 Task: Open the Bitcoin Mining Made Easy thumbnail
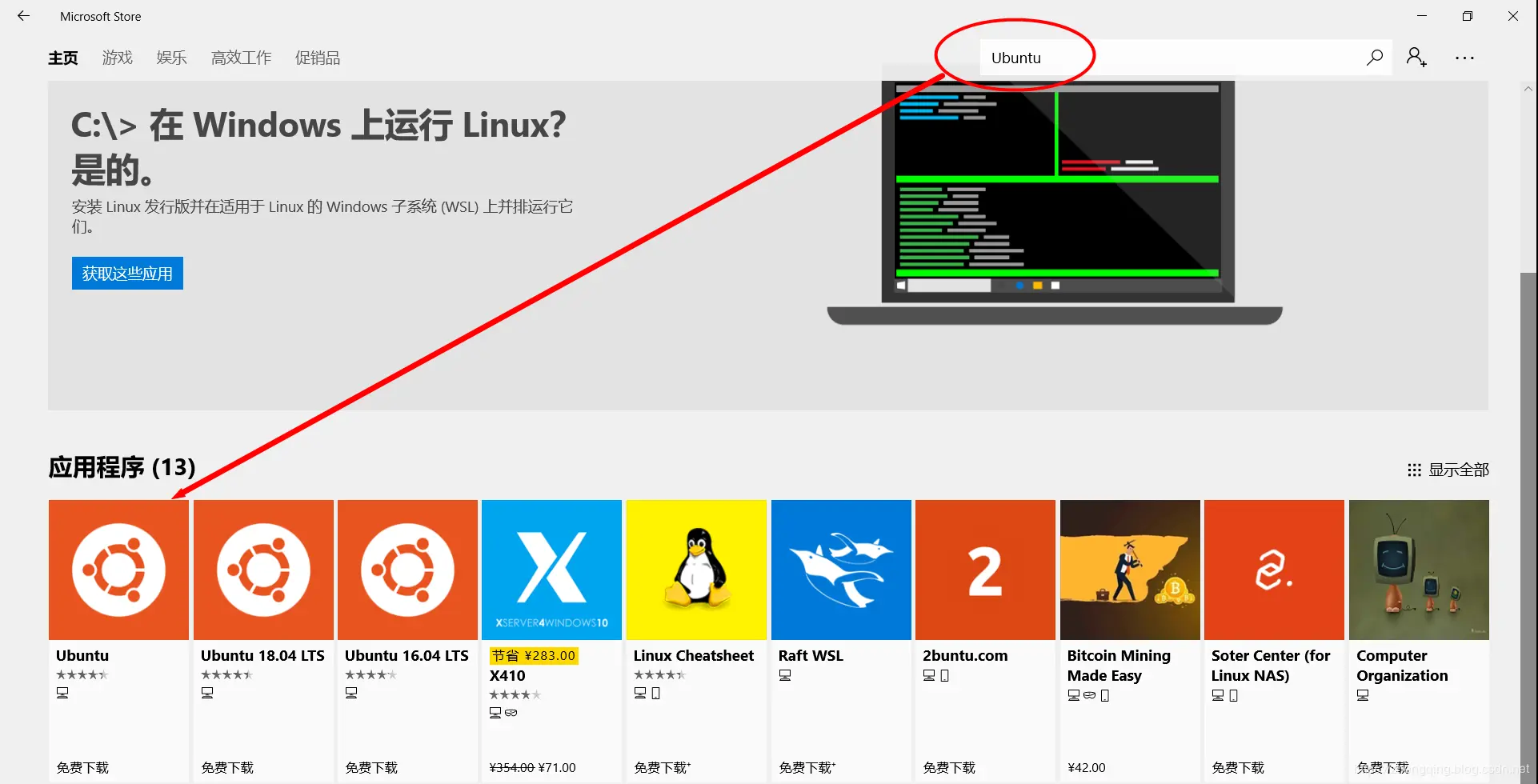(x=1130, y=570)
